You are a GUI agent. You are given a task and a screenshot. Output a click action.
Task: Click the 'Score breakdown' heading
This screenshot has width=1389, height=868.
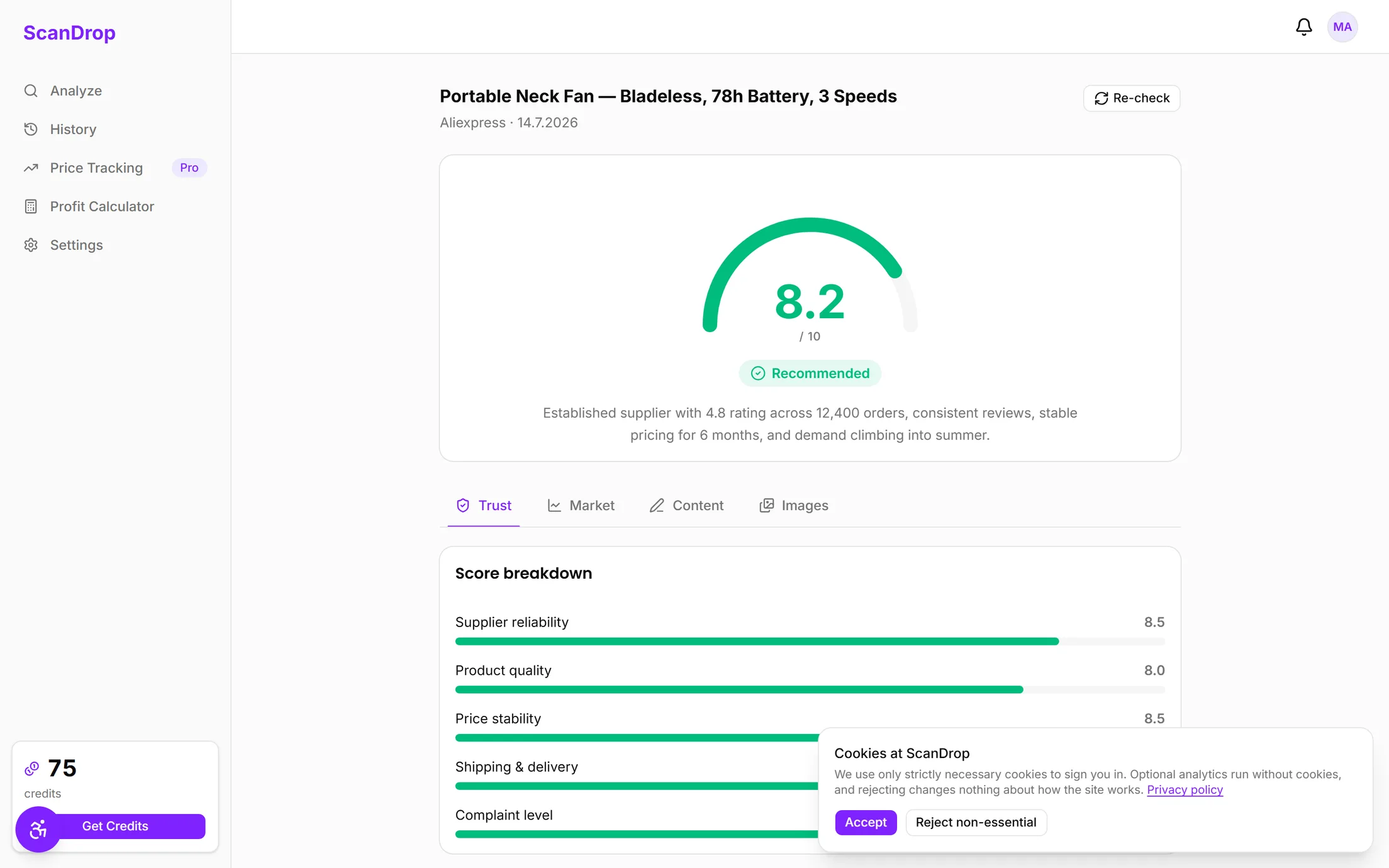click(523, 574)
